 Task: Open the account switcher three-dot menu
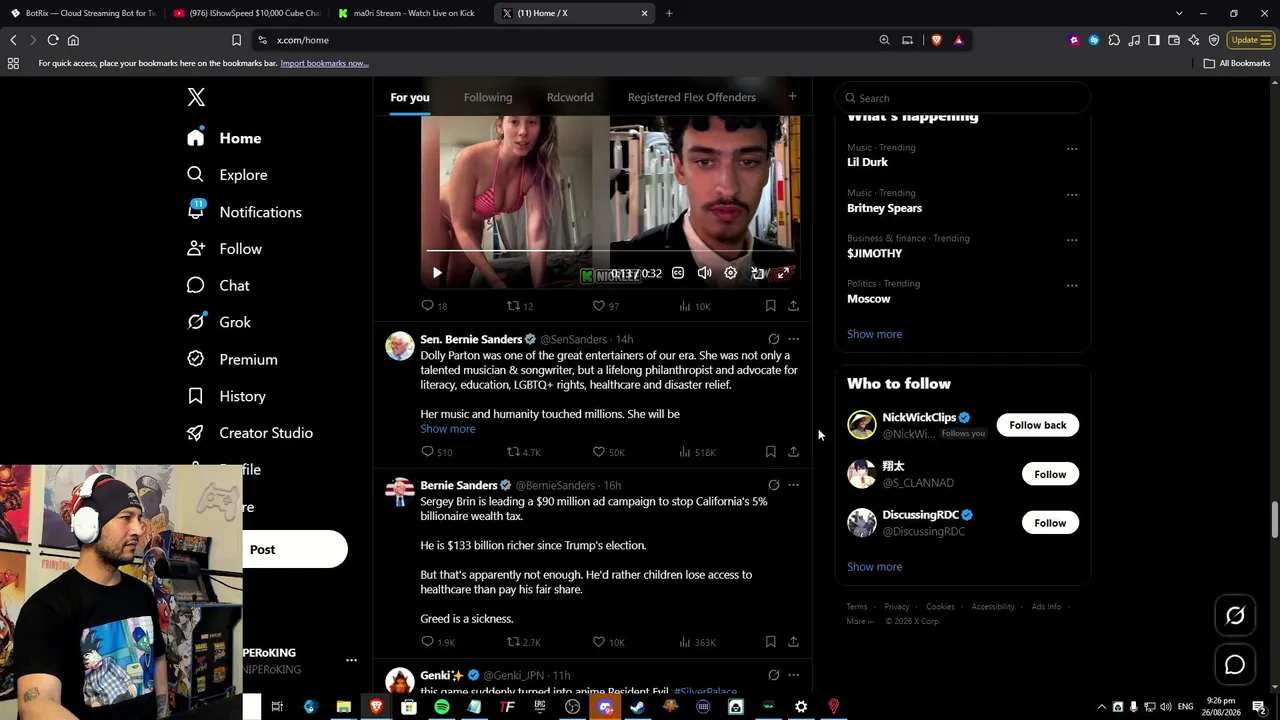pos(351,660)
